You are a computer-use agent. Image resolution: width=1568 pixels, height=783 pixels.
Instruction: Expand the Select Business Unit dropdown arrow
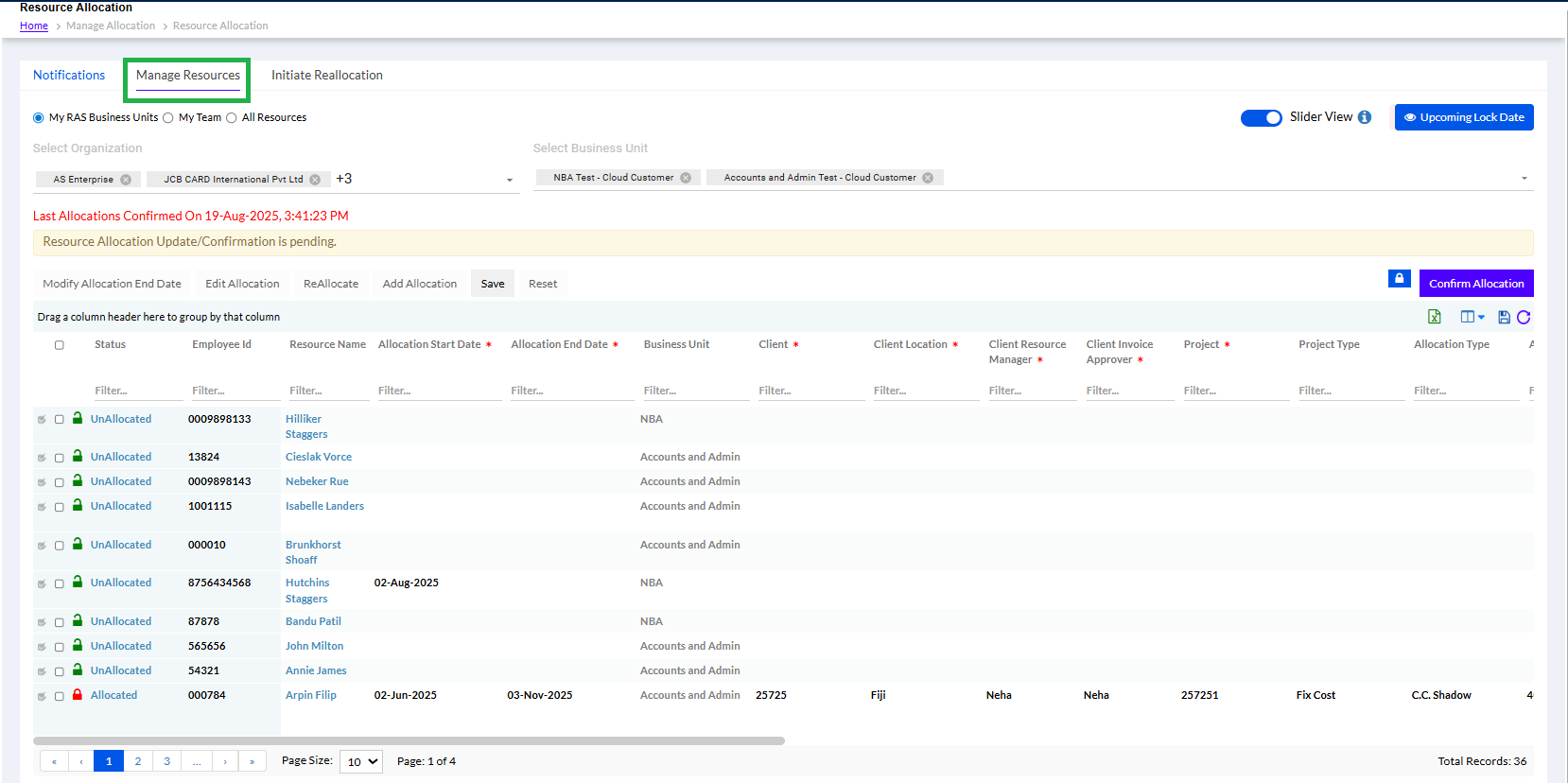(x=1524, y=178)
